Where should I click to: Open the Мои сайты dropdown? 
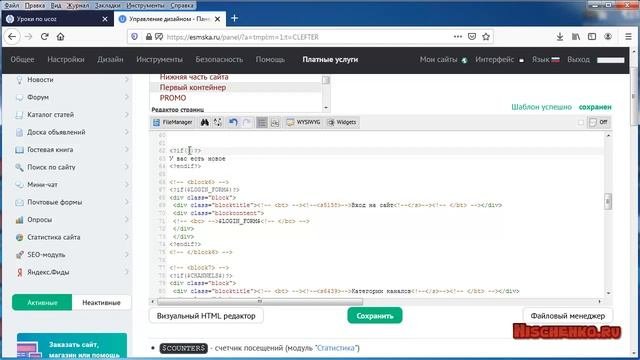coord(443,60)
